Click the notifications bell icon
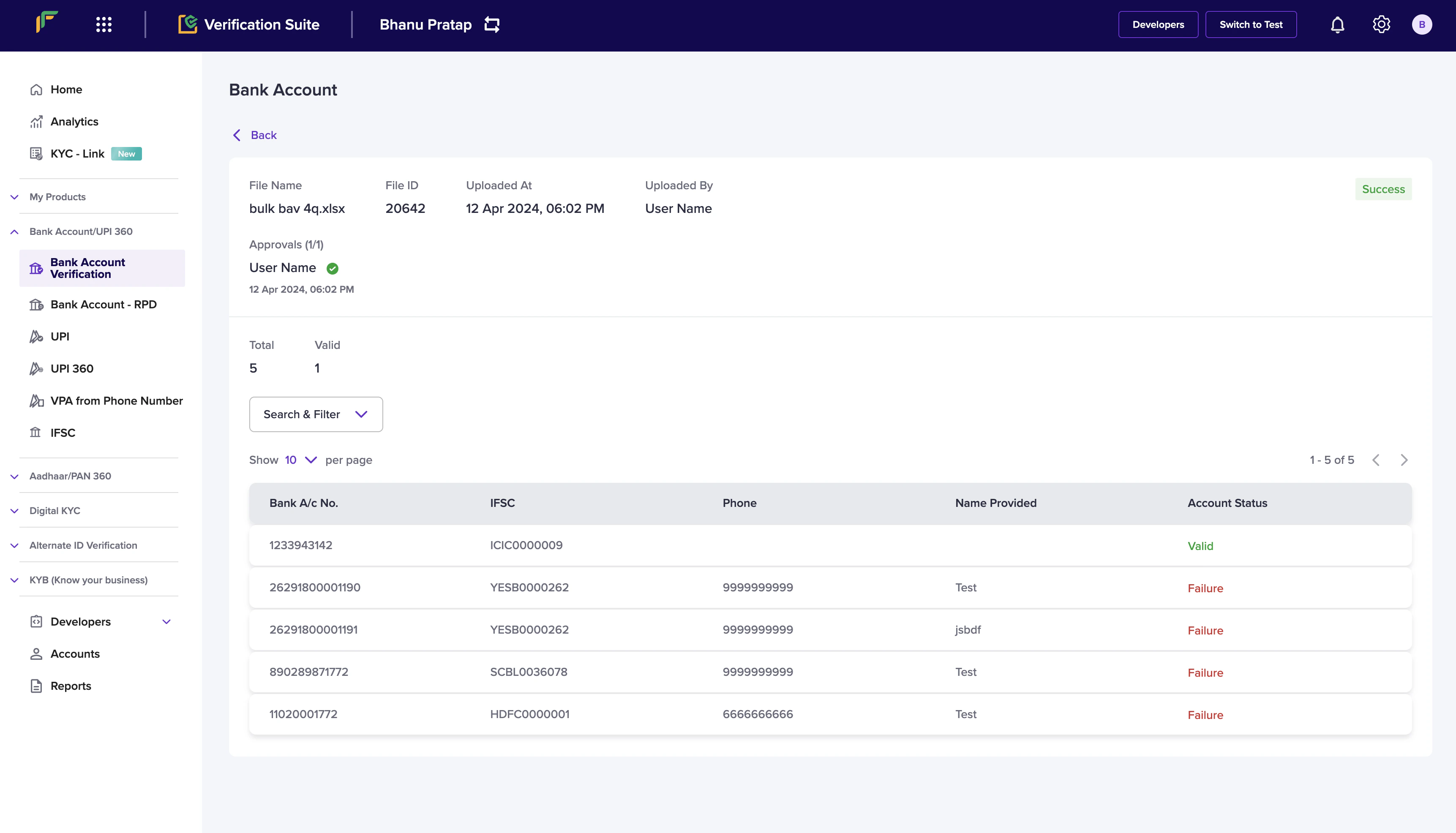This screenshot has width=1456, height=833. pos(1337,24)
